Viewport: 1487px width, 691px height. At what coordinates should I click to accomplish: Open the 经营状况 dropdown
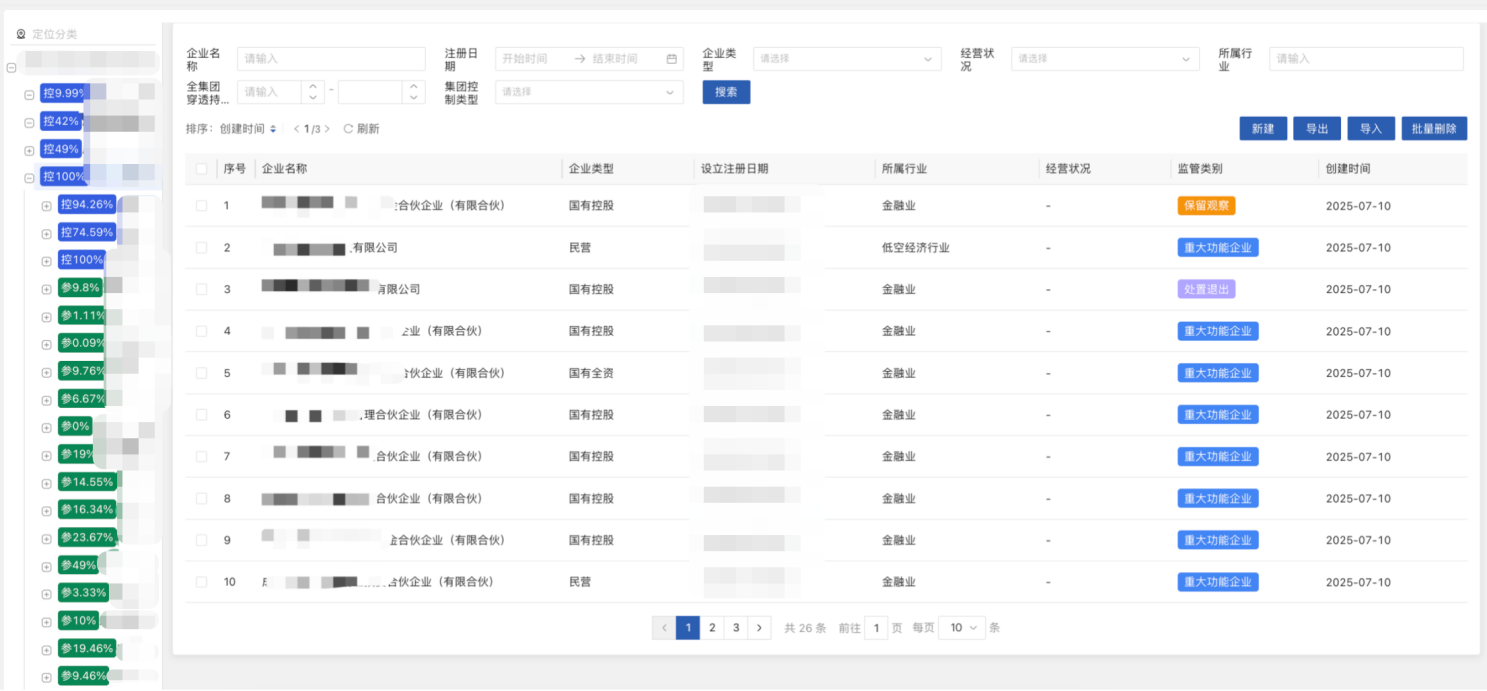1104,58
